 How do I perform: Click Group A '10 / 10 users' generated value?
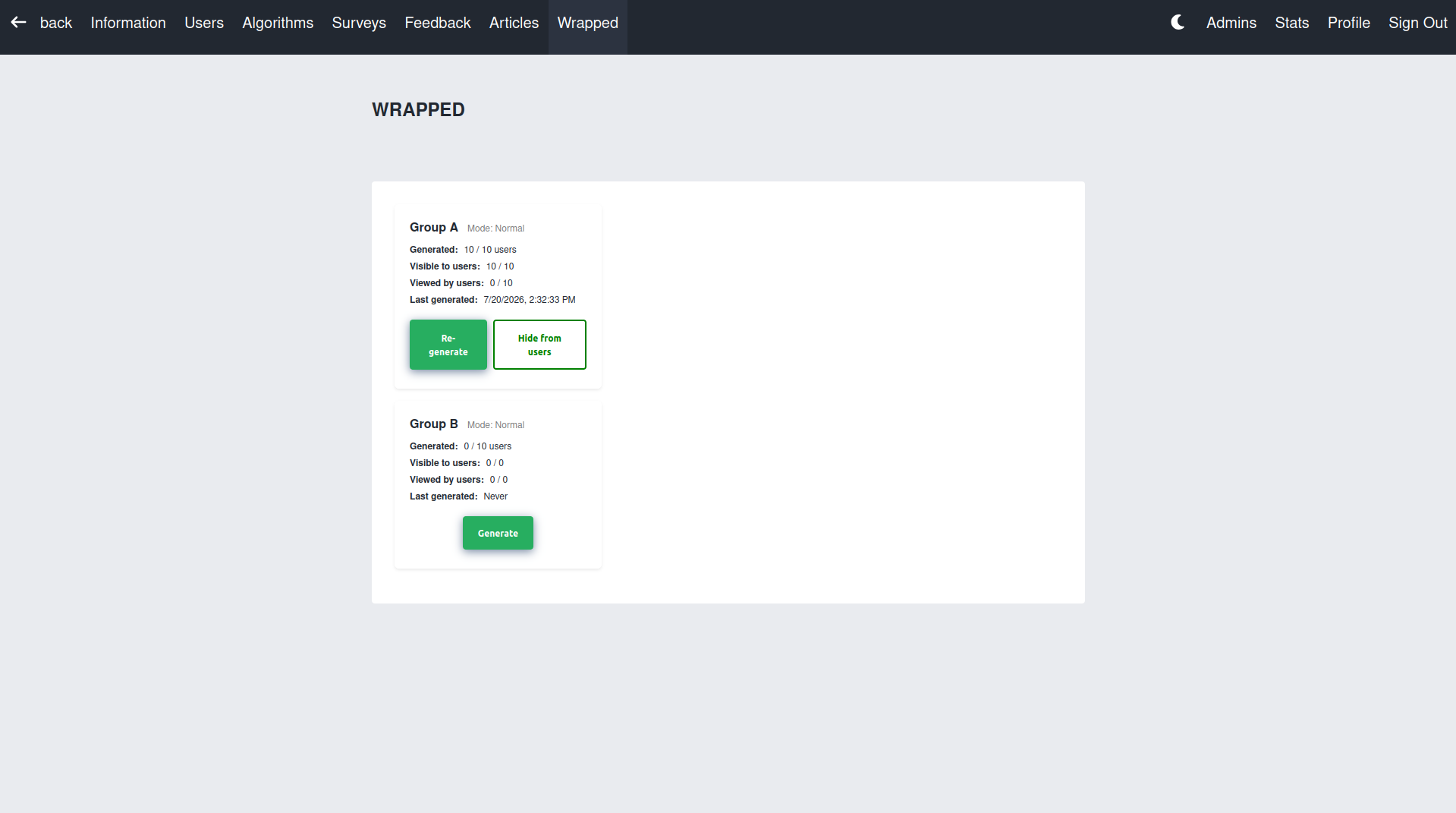[x=490, y=250]
